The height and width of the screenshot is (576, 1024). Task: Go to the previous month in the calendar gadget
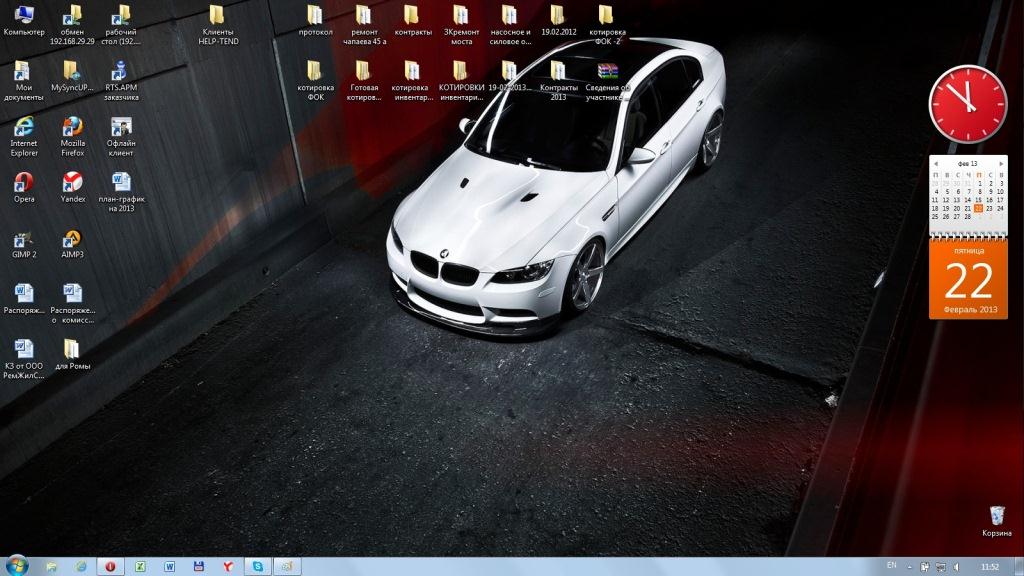[935, 162]
